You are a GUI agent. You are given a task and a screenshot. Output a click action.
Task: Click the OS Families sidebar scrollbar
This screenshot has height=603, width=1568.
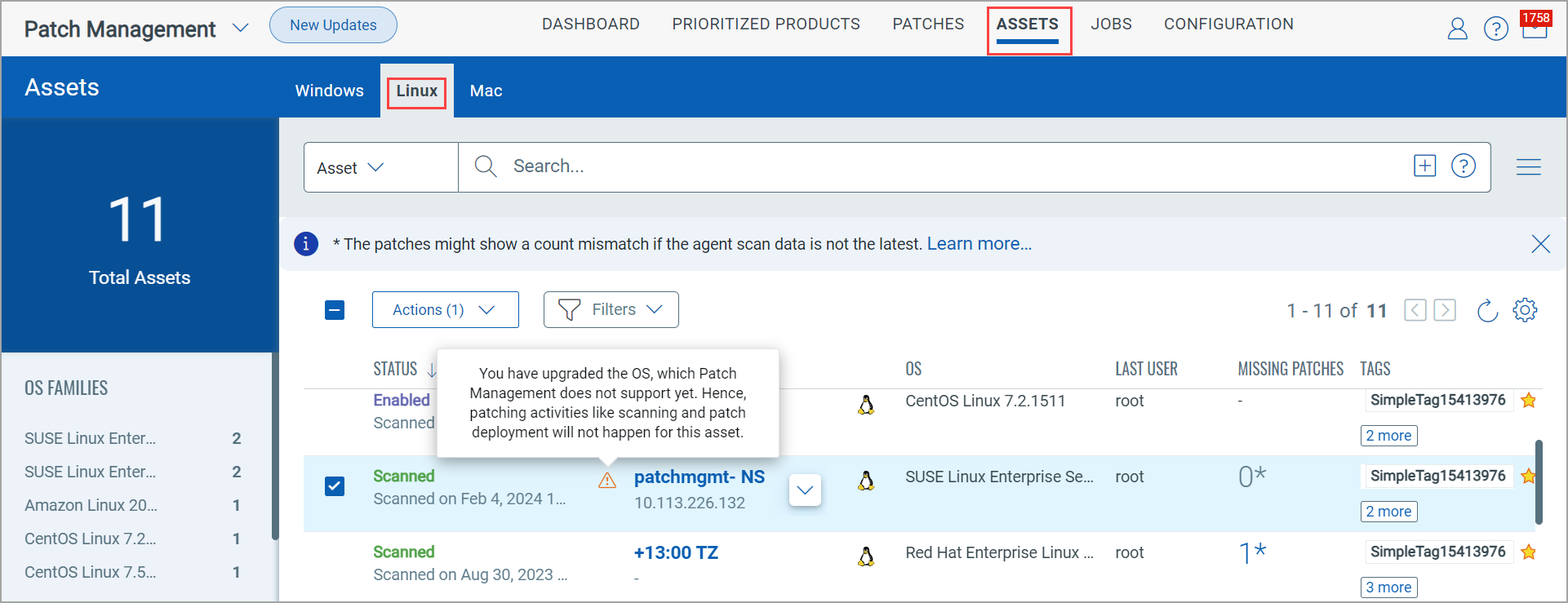[x=275, y=446]
